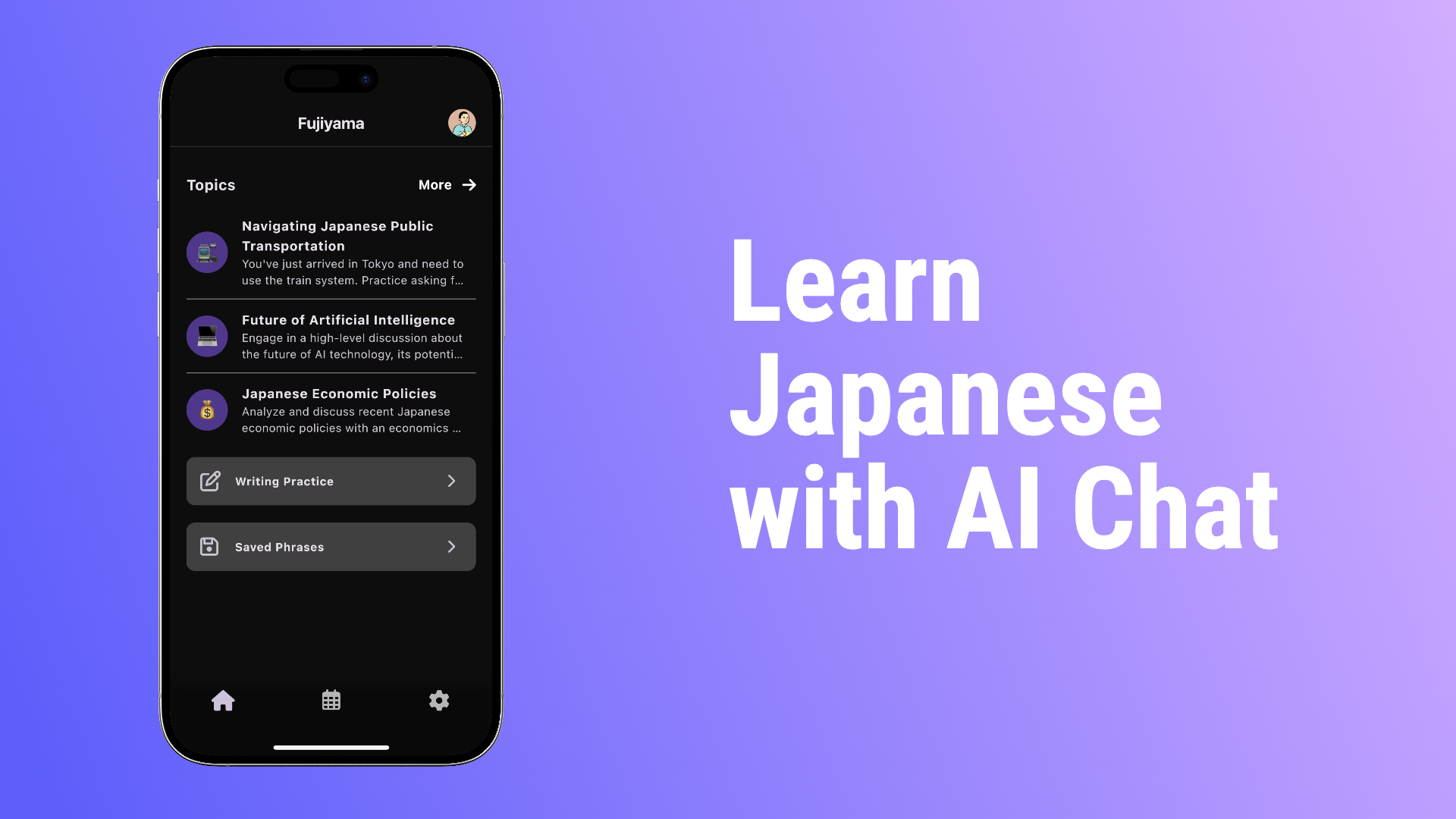Click the More link in Topics
1456x819 pixels.
447,184
